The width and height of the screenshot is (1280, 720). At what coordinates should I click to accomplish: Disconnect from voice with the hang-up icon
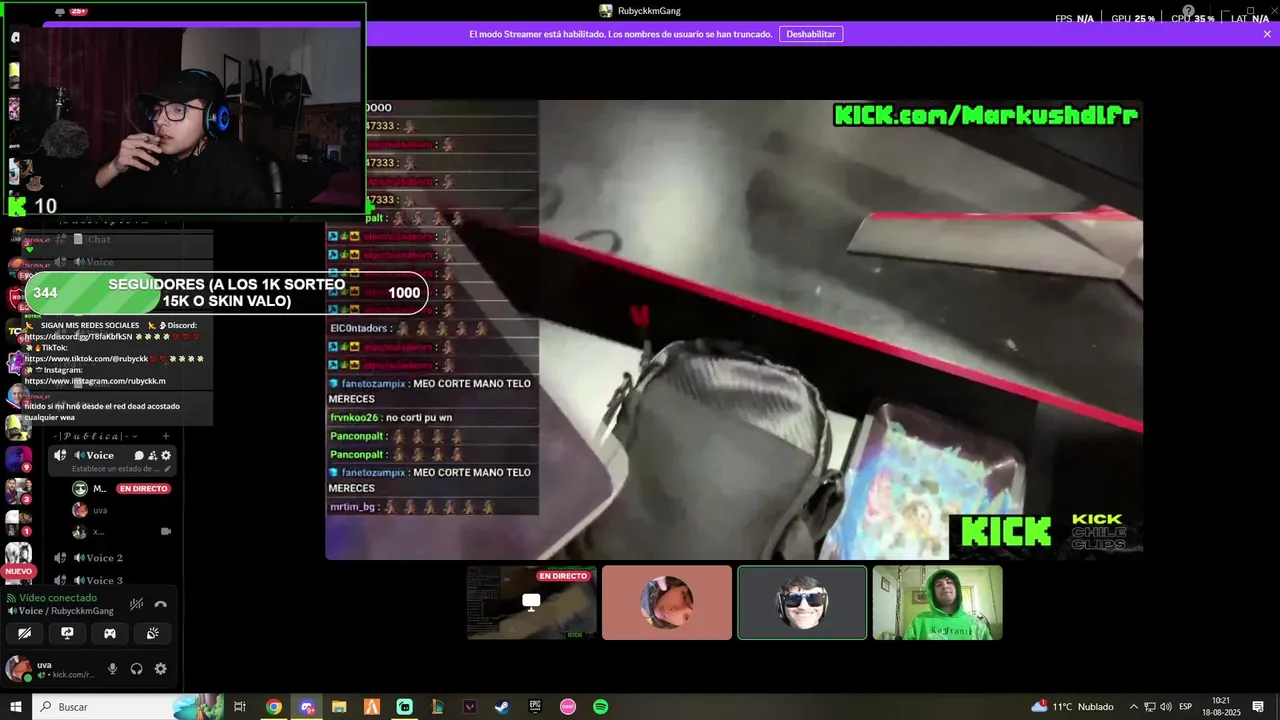click(160, 604)
